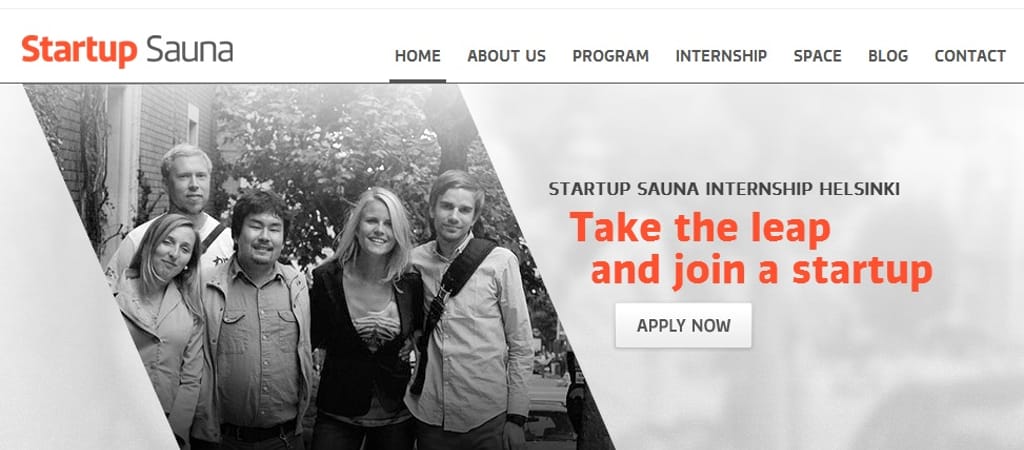
Task: Open the SPACE page link
Action: pos(818,56)
